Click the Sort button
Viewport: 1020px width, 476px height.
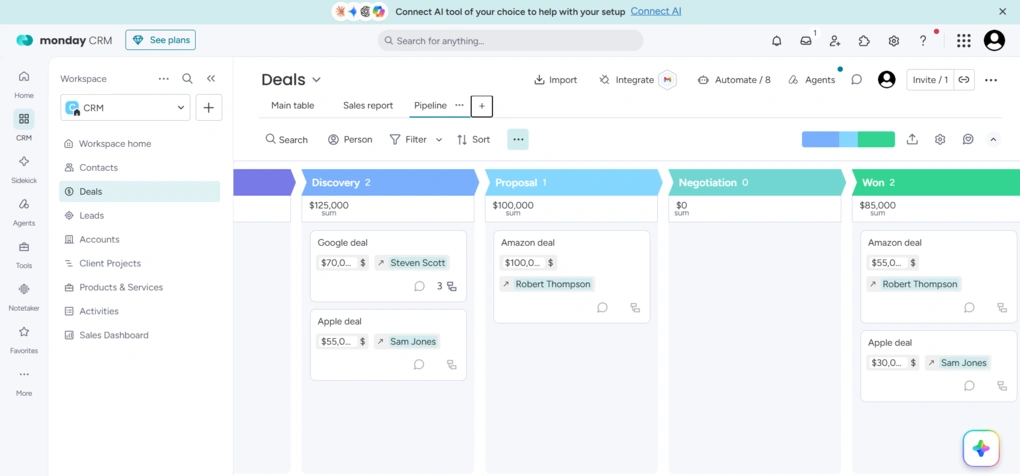(474, 139)
